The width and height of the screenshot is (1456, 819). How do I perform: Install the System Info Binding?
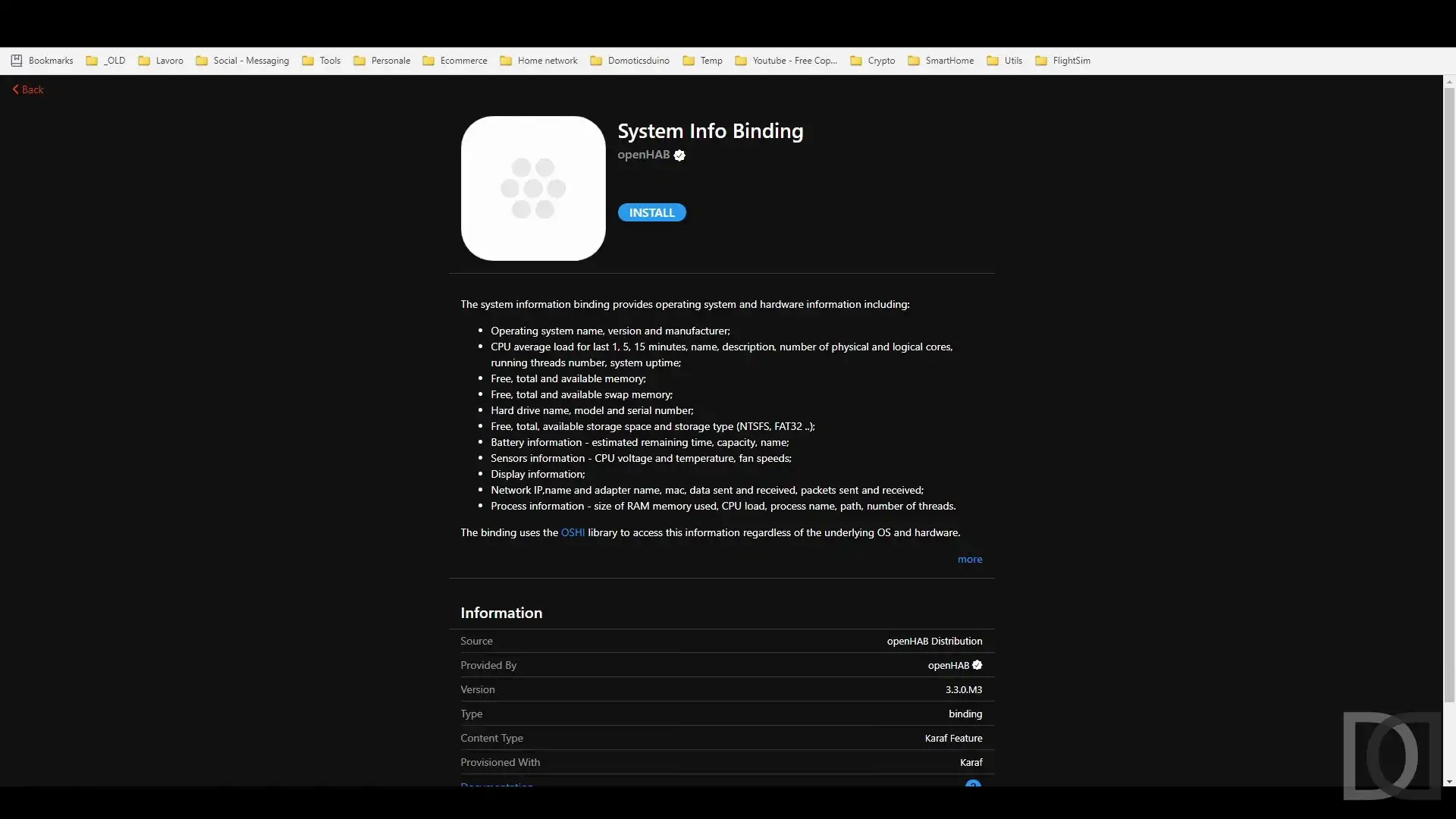point(651,212)
